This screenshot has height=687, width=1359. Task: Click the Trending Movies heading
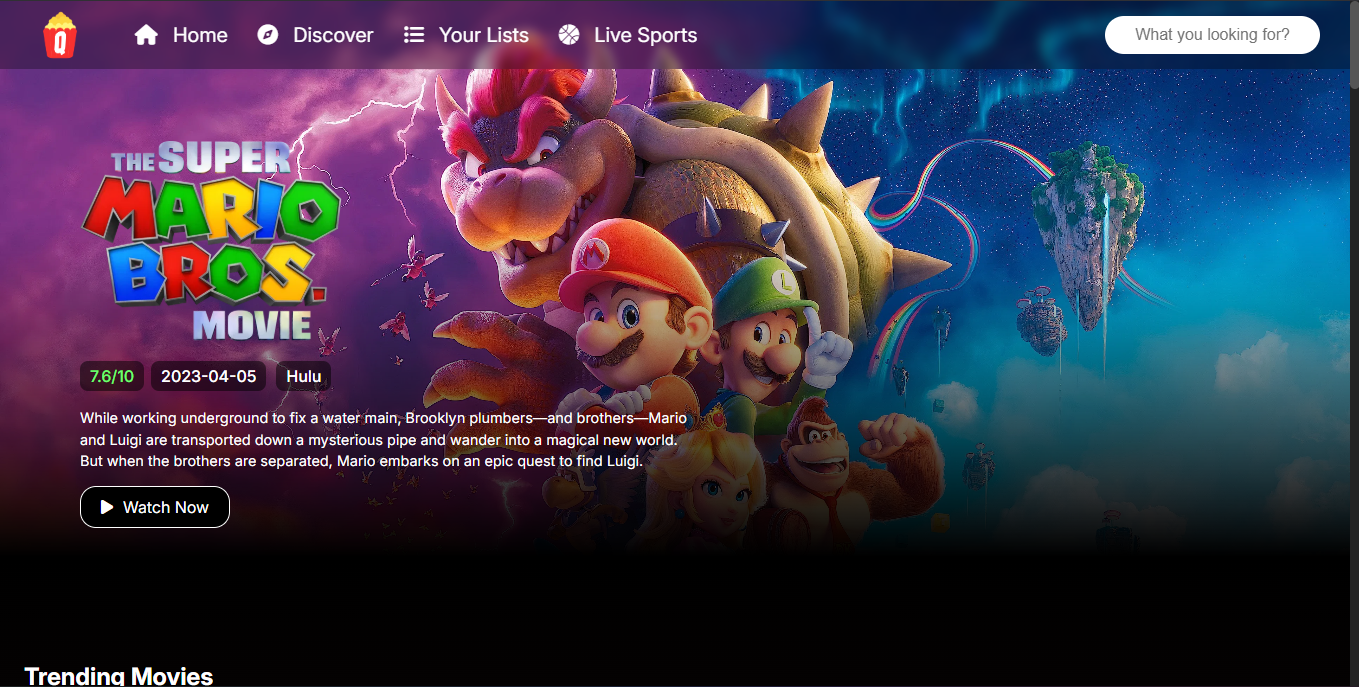[119, 676]
